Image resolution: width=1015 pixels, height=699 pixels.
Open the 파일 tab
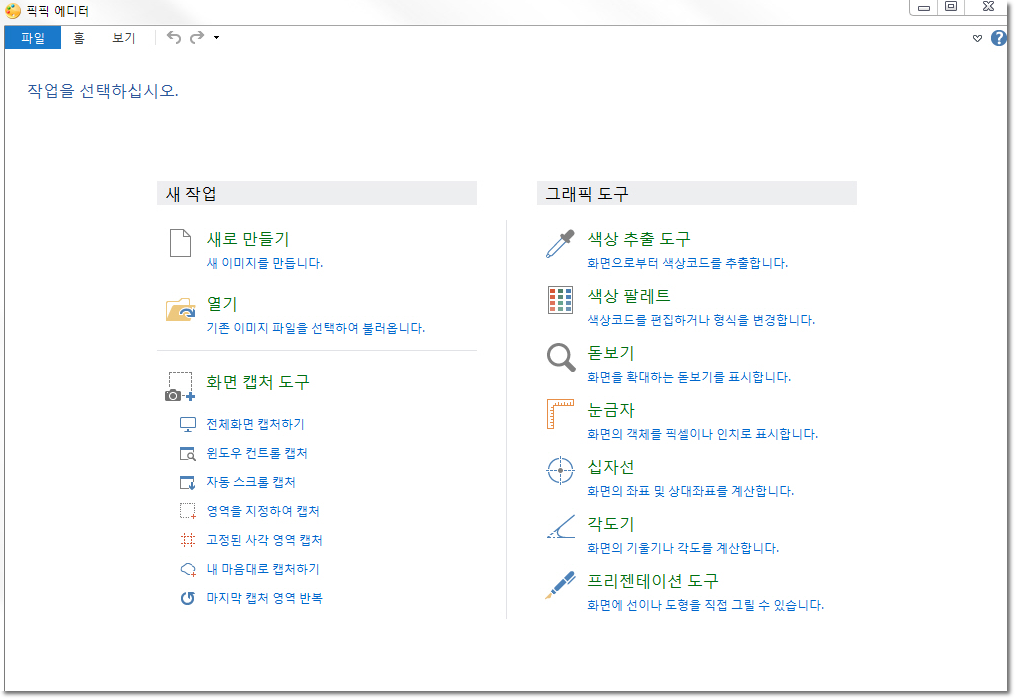tap(32, 38)
